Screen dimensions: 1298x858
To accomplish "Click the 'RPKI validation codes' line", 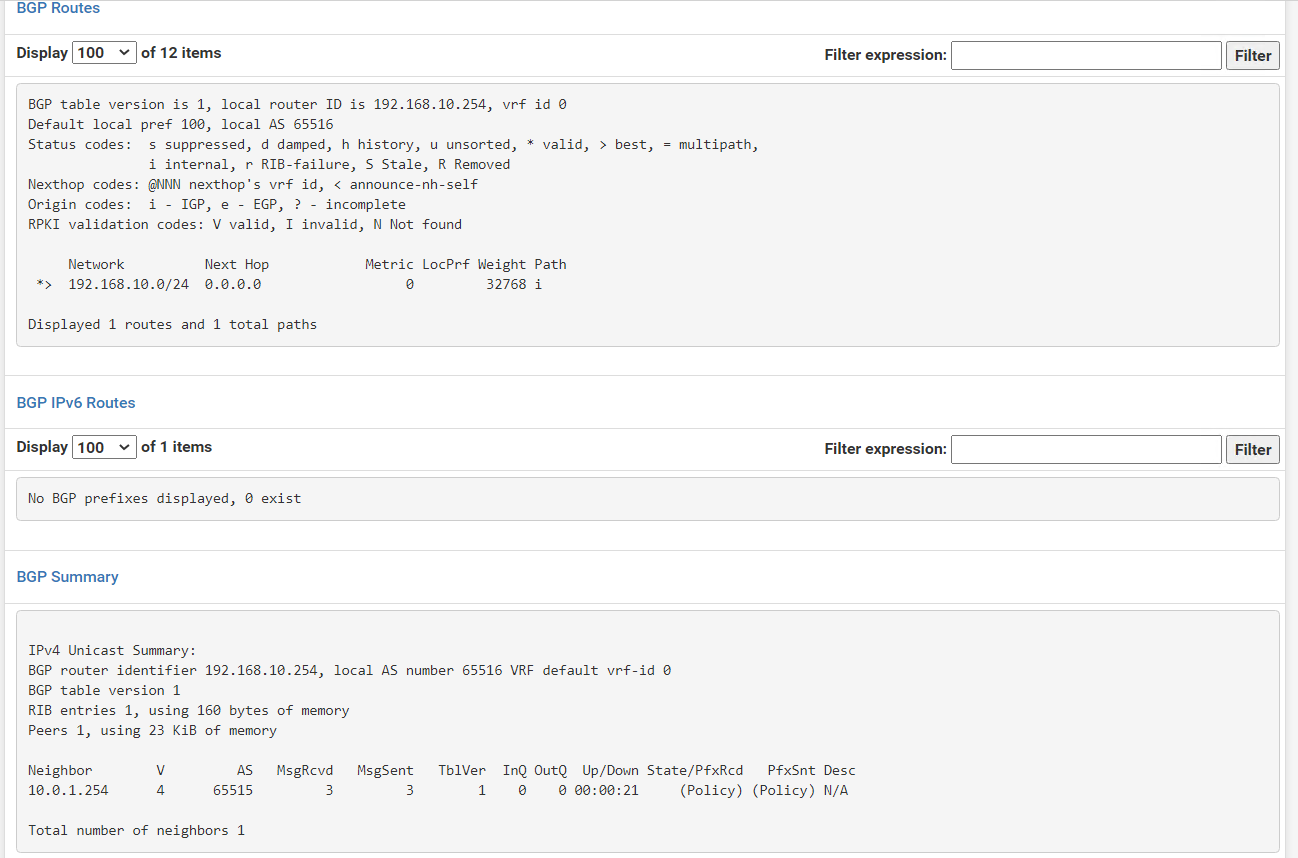I will (x=245, y=225).
